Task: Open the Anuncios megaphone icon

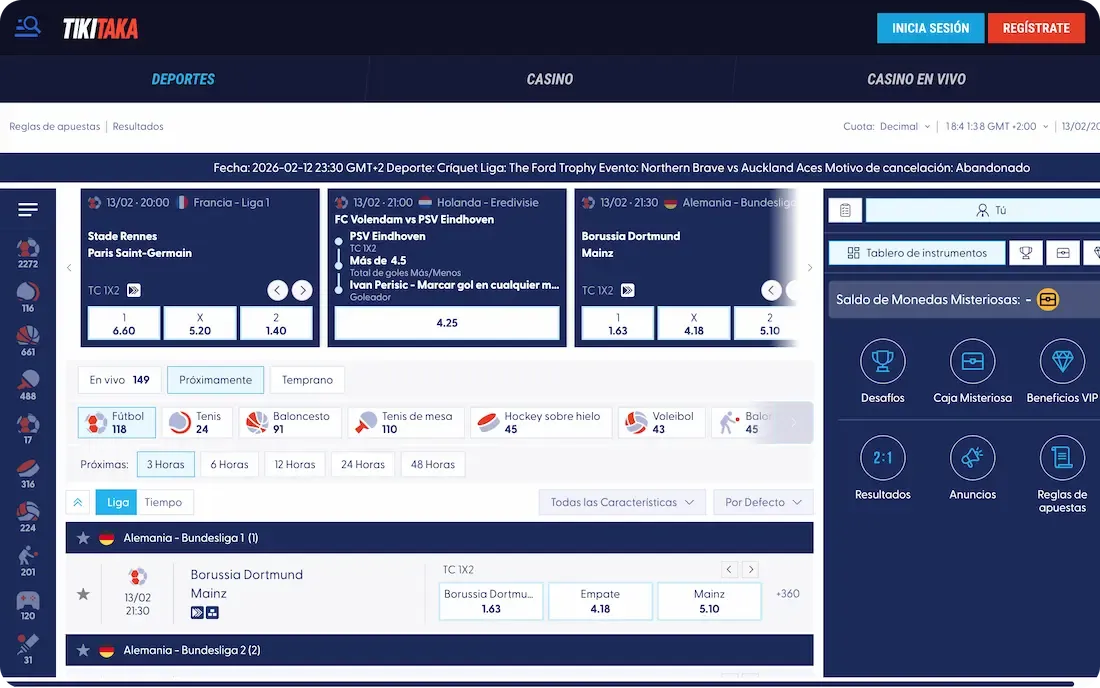Action: (x=972, y=458)
